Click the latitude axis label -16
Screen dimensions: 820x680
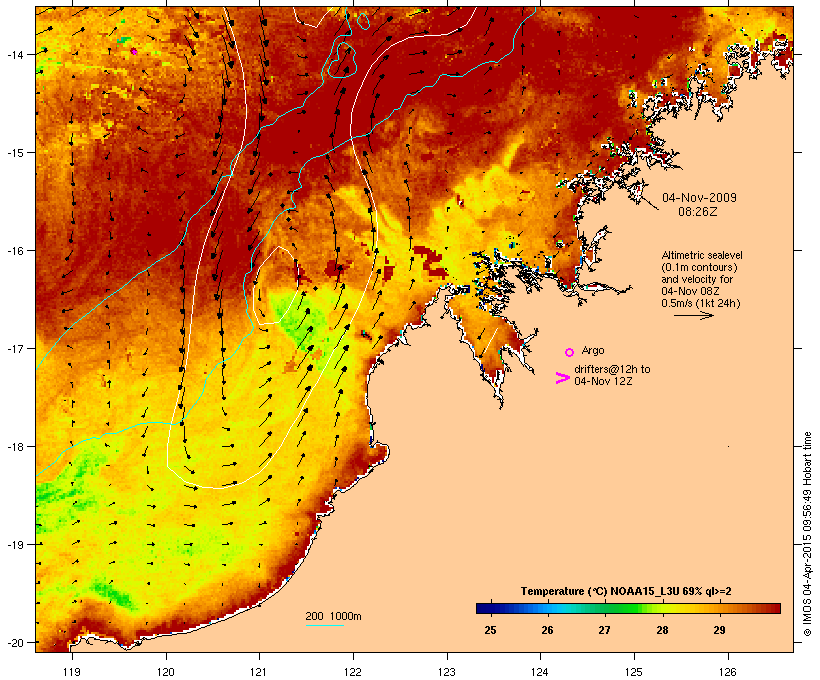14,251
